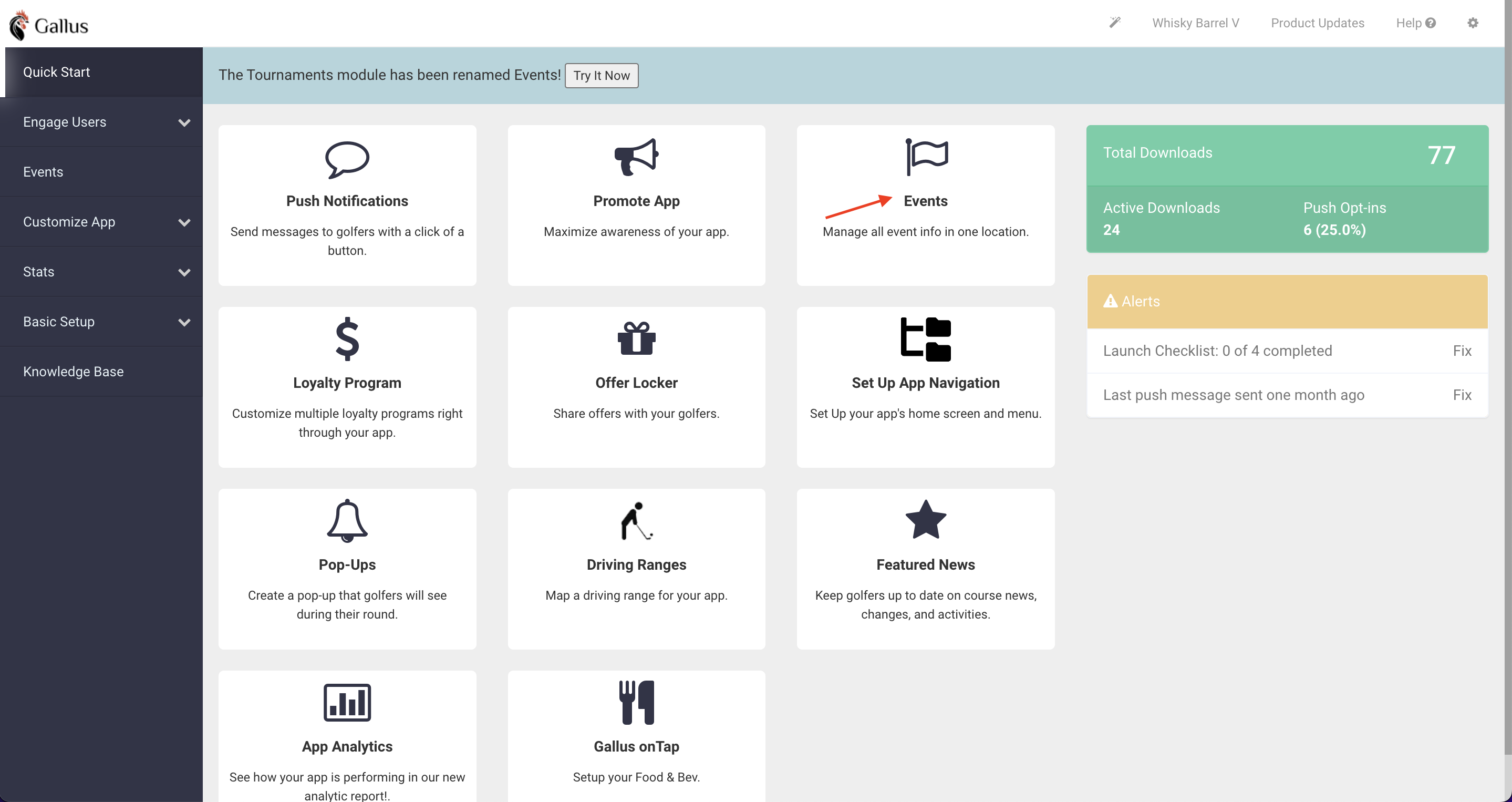This screenshot has height=802, width=1512.
Task: Expand the Customize App chevron
Action: 184,222
